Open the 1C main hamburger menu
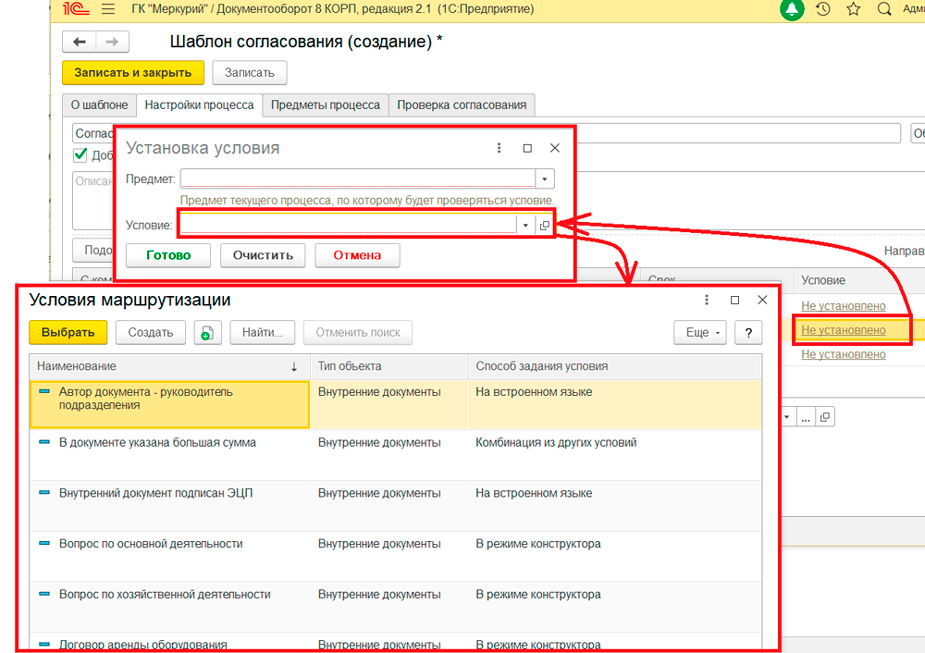The width and height of the screenshot is (925, 653). (x=107, y=9)
